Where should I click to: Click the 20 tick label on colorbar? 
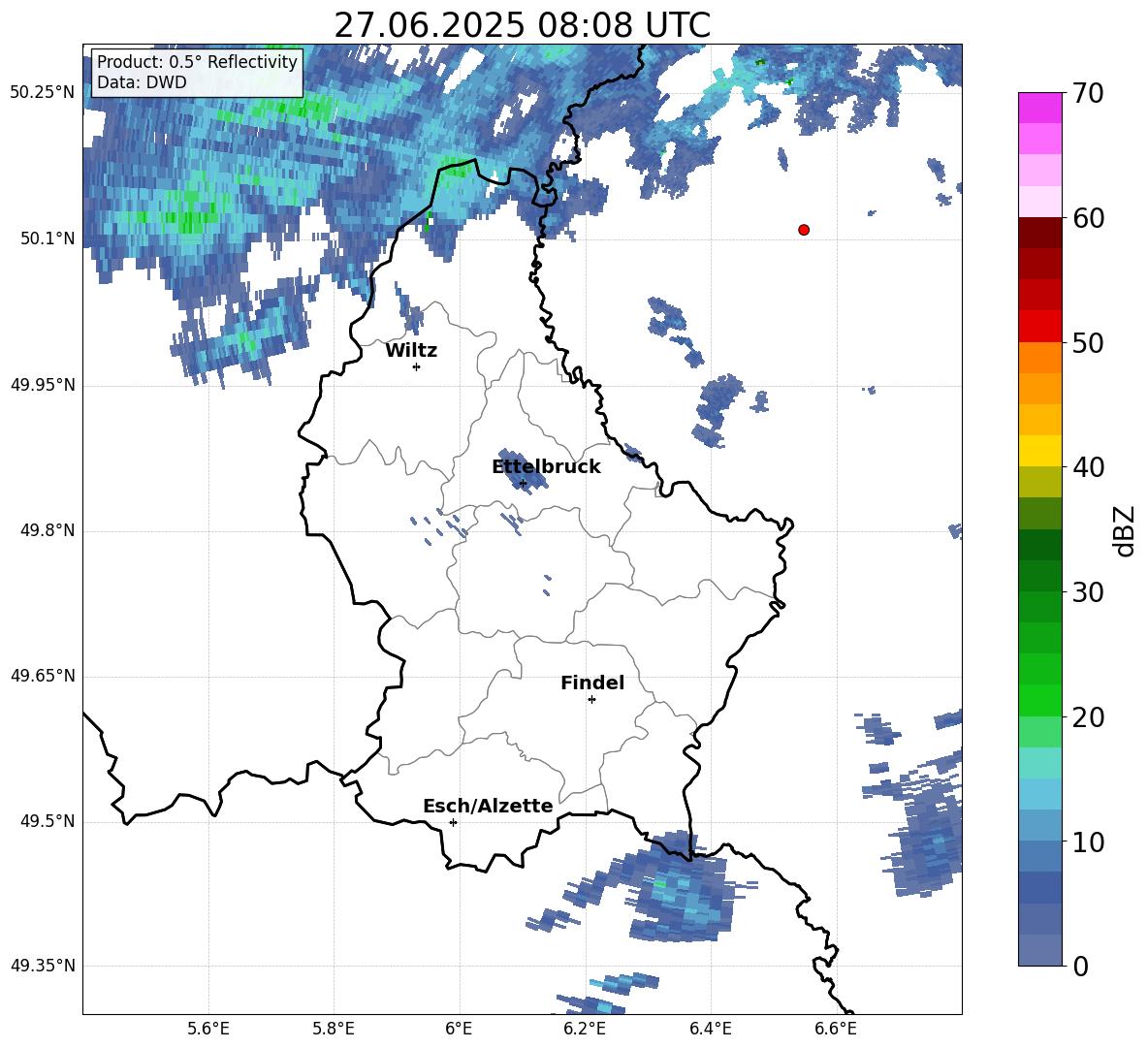[x=1088, y=716]
